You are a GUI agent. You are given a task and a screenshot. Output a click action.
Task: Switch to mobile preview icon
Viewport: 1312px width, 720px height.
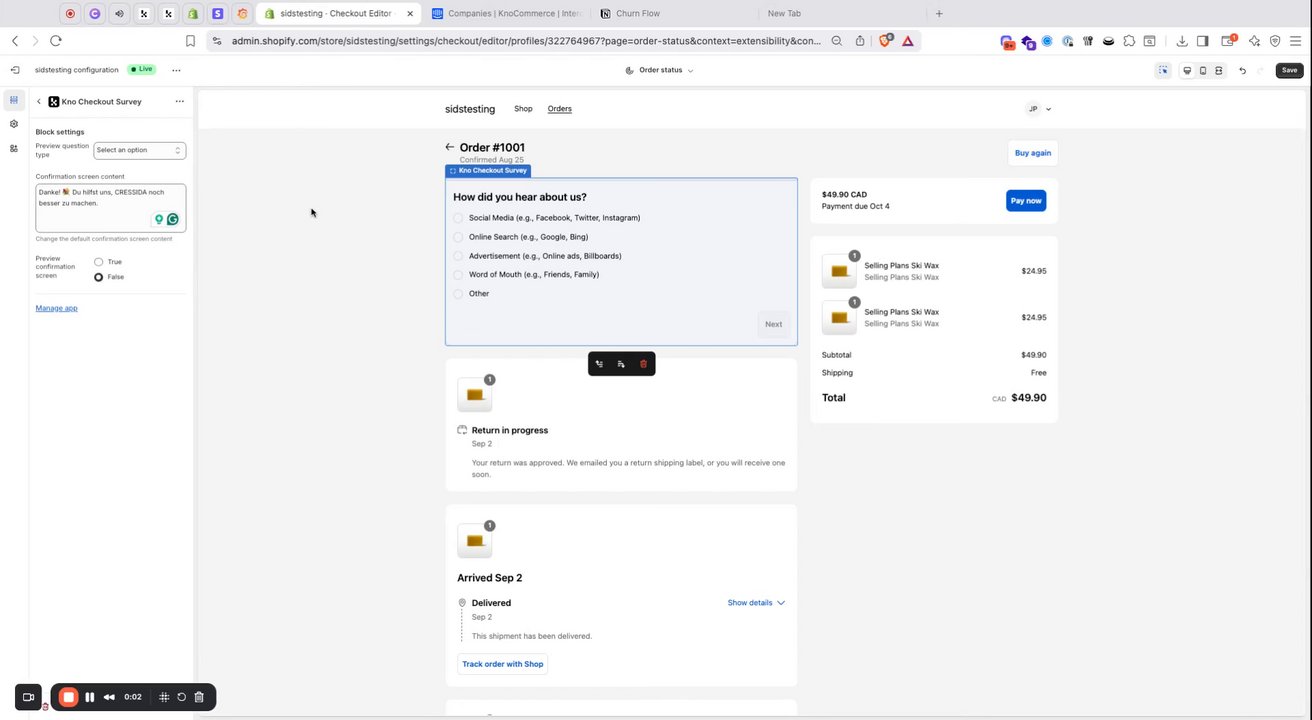pyautogui.click(x=1203, y=70)
